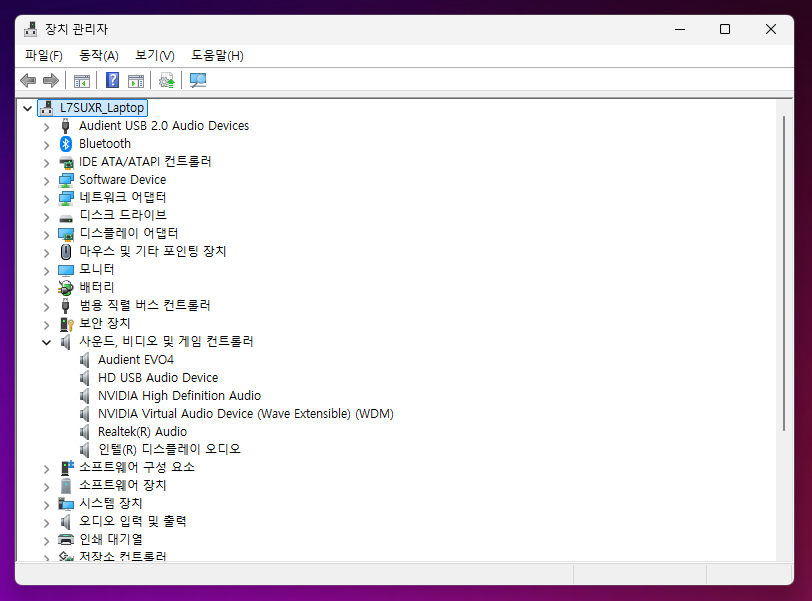Go back with the left arrow toolbar icon
This screenshot has width=812, height=601.
(x=28, y=80)
